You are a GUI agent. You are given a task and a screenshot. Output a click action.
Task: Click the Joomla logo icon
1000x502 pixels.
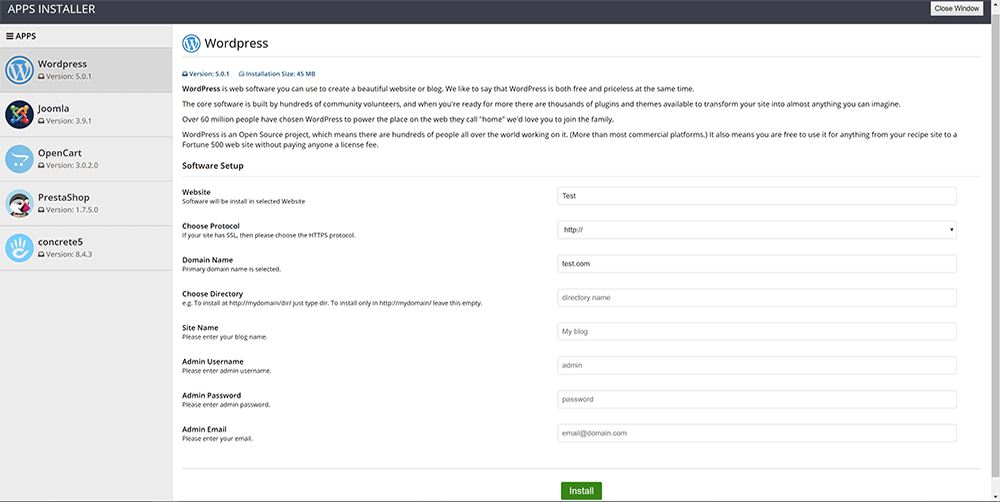tap(19, 114)
